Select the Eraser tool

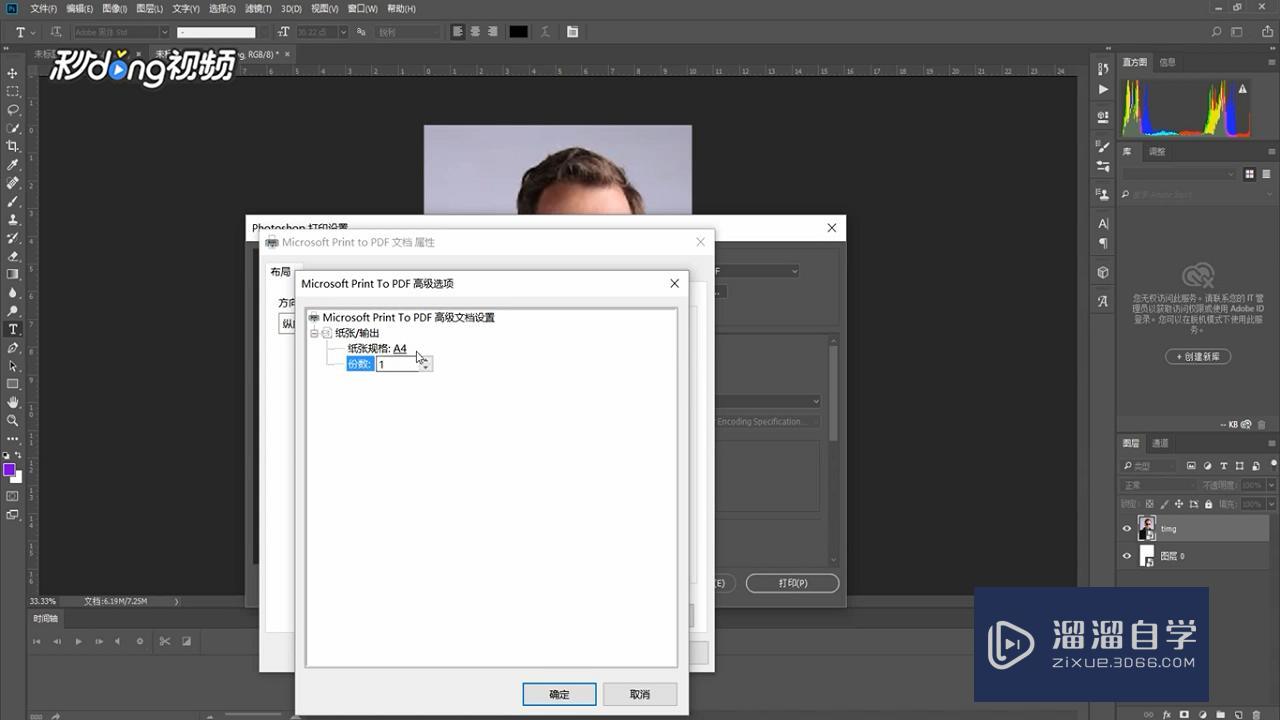click(13, 256)
